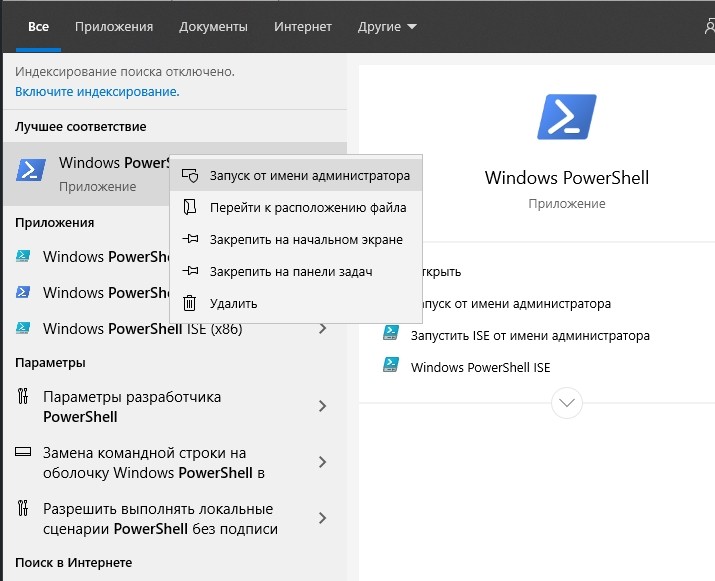Expand the Параметры разработчика PowerShell arrow
The height and width of the screenshot is (581, 715).
pyautogui.click(x=323, y=406)
